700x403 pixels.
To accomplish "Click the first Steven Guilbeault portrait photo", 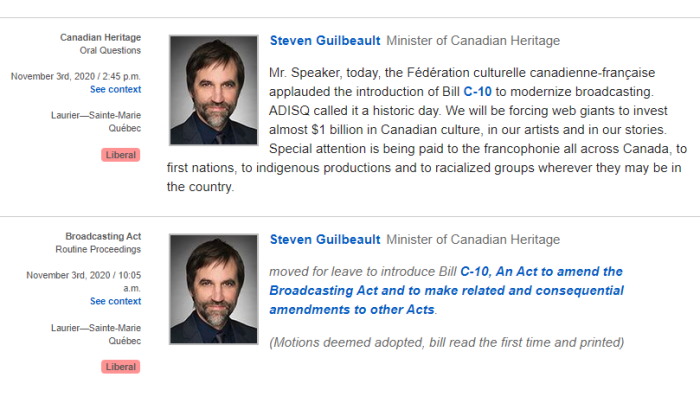I will click(x=213, y=90).
